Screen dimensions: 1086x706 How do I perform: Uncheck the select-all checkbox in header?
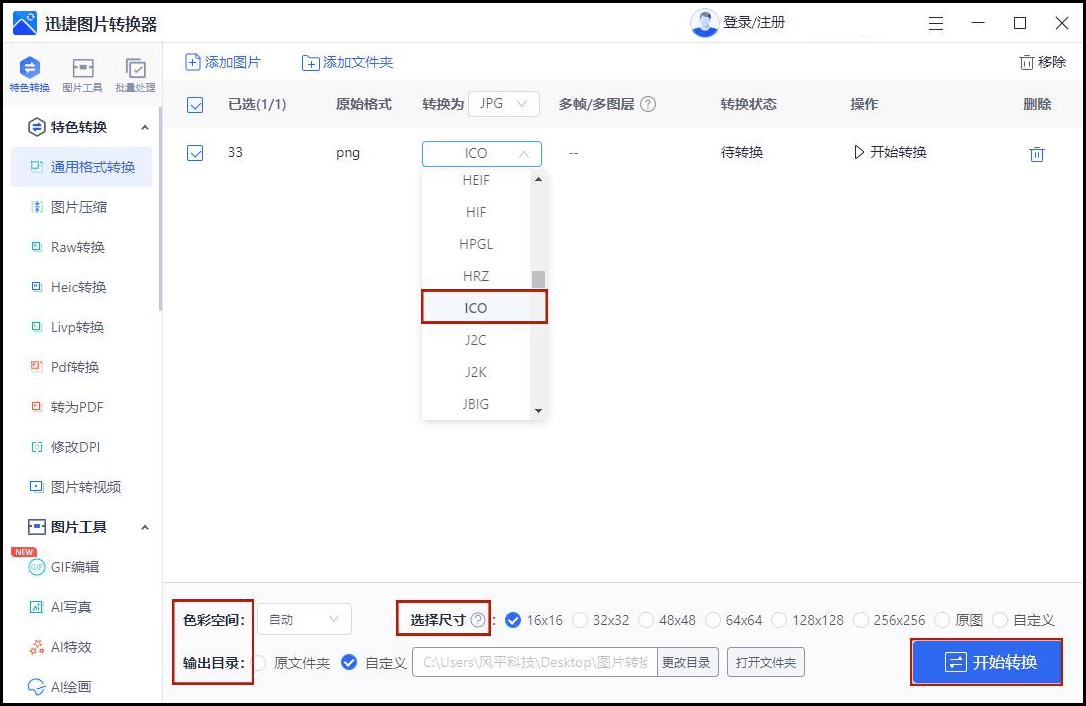pos(195,104)
